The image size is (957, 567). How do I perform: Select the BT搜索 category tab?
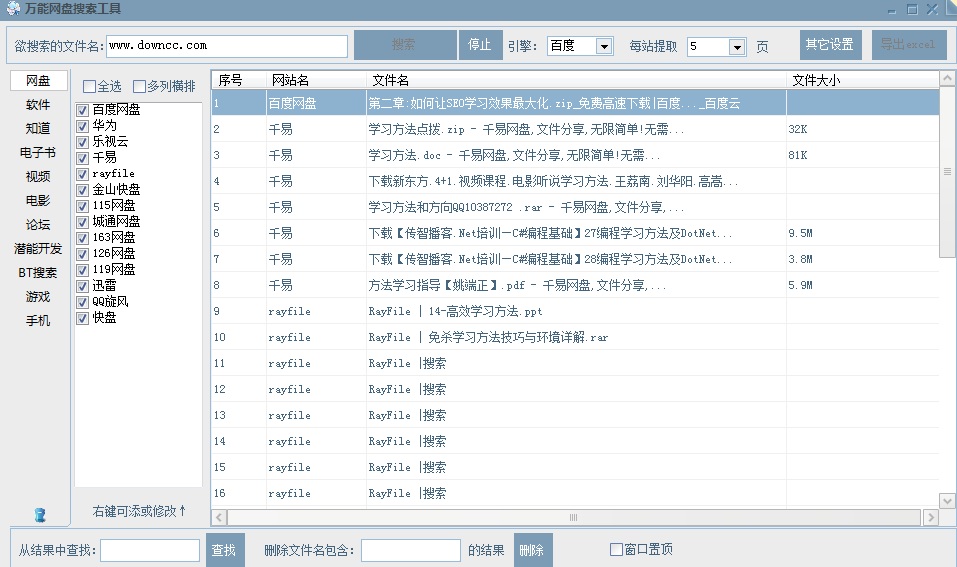pyautogui.click(x=38, y=273)
